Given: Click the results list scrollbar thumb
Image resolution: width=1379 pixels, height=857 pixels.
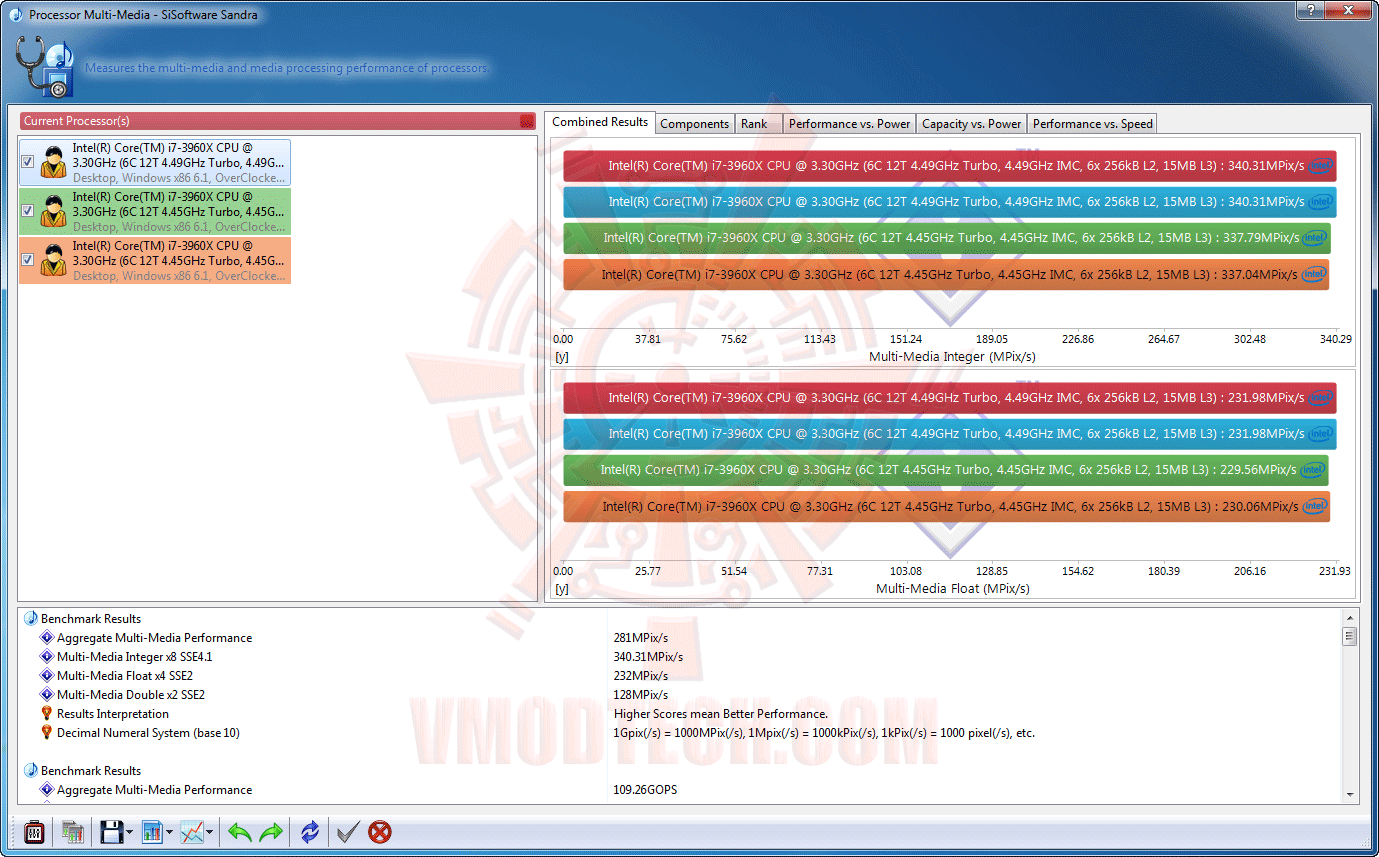Looking at the screenshot, I should tap(1349, 636).
